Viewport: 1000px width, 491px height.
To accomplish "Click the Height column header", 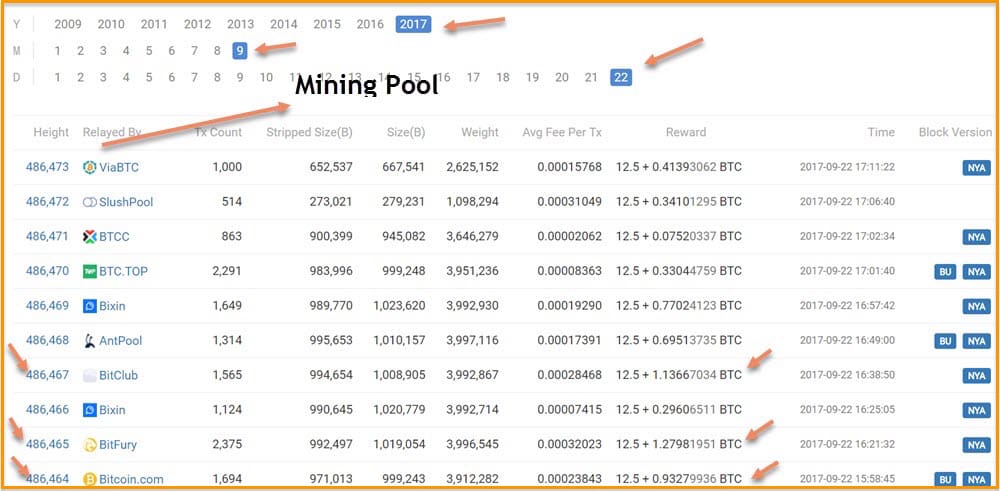I will coord(51,132).
